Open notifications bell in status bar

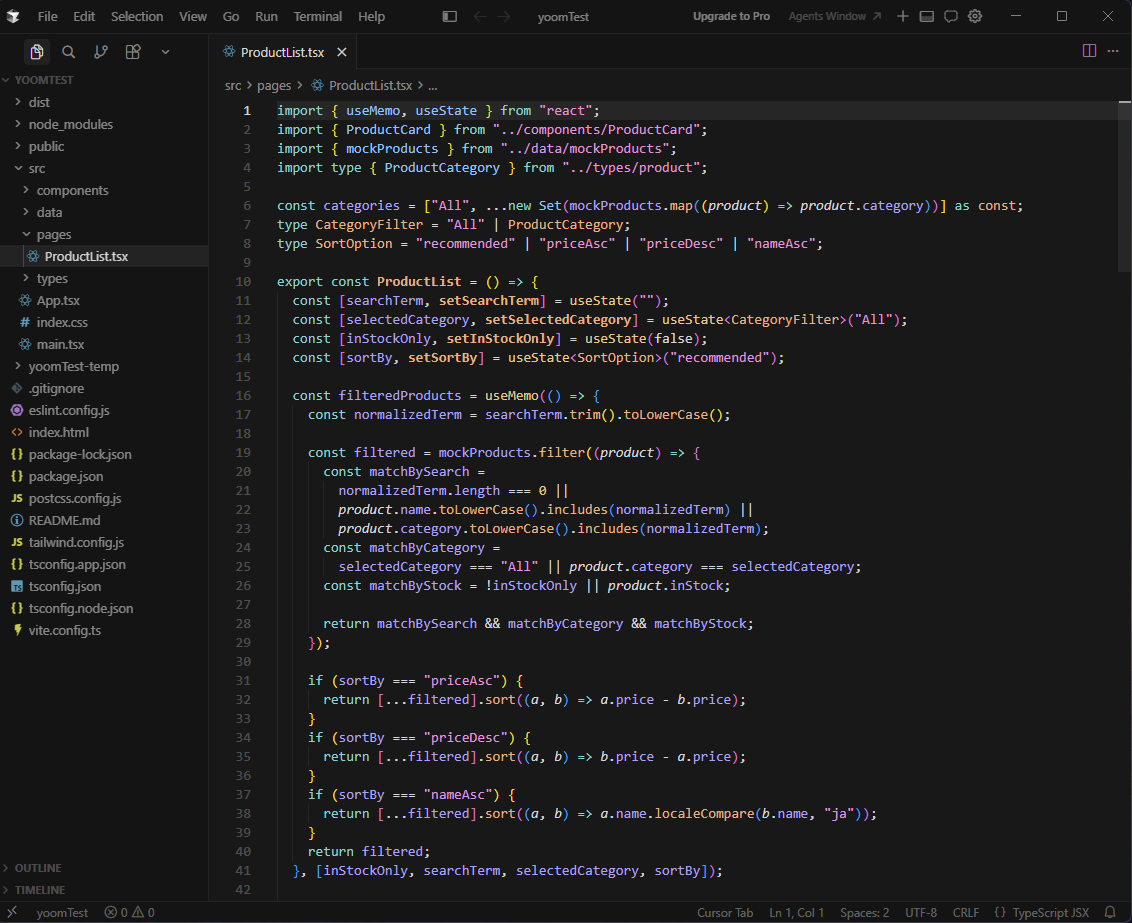point(1110,913)
